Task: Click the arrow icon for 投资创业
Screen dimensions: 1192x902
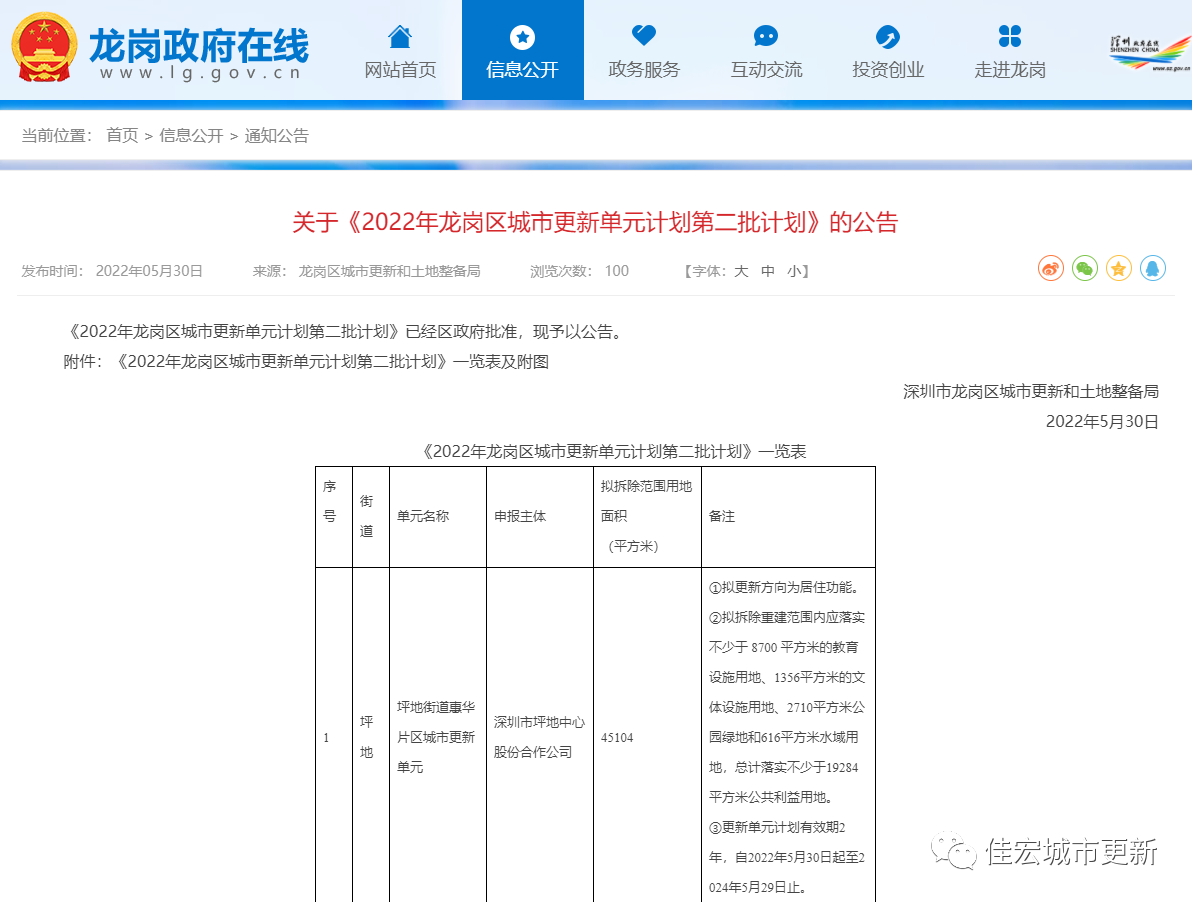Action: coord(888,37)
